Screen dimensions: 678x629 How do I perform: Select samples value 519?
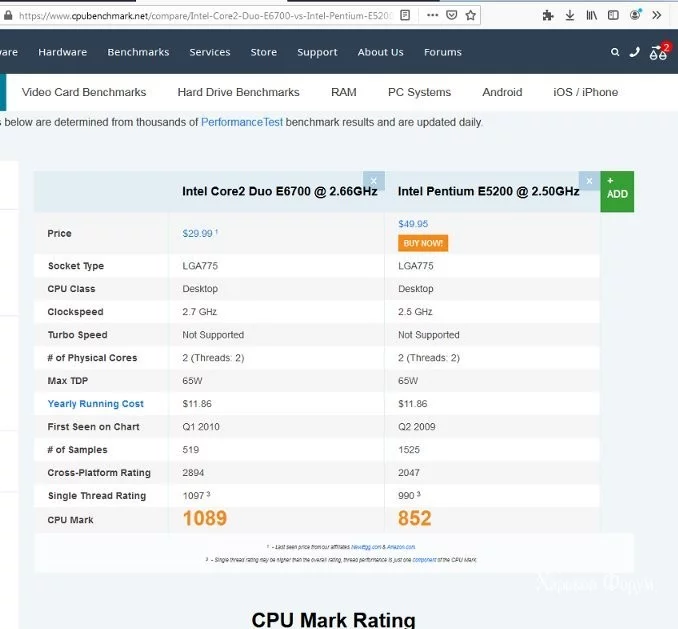pos(191,450)
